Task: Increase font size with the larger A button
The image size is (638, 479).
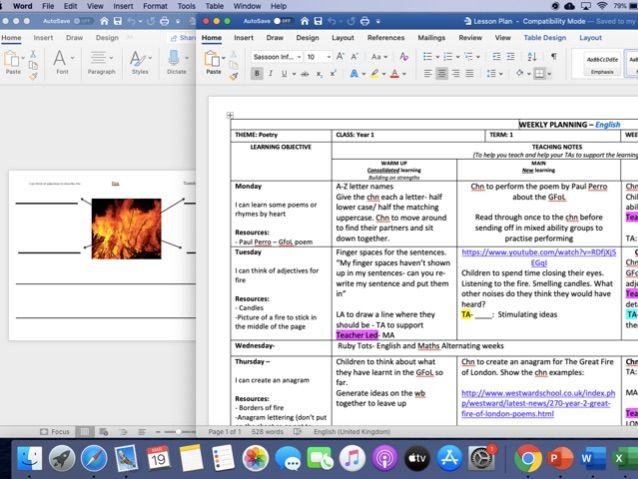Action: pyautogui.click(x=340, y=57)
